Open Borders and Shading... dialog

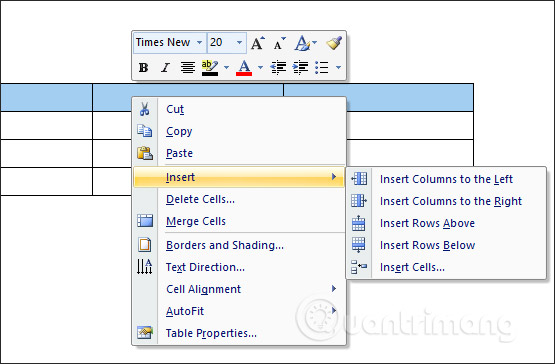coord(239,245)
